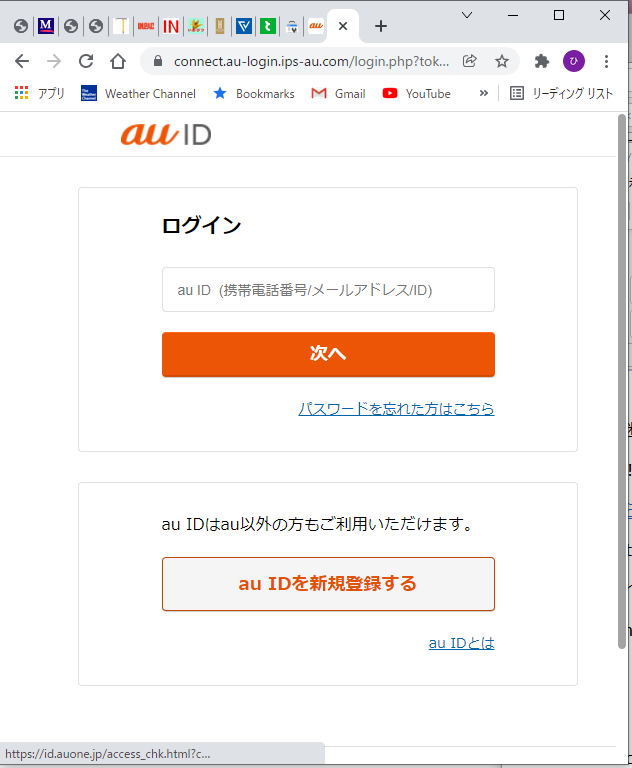Open Chrome three-dot menu

606,61
